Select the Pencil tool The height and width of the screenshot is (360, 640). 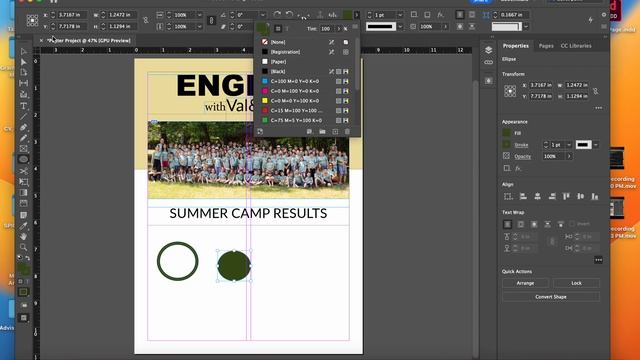tap(23, 138)
